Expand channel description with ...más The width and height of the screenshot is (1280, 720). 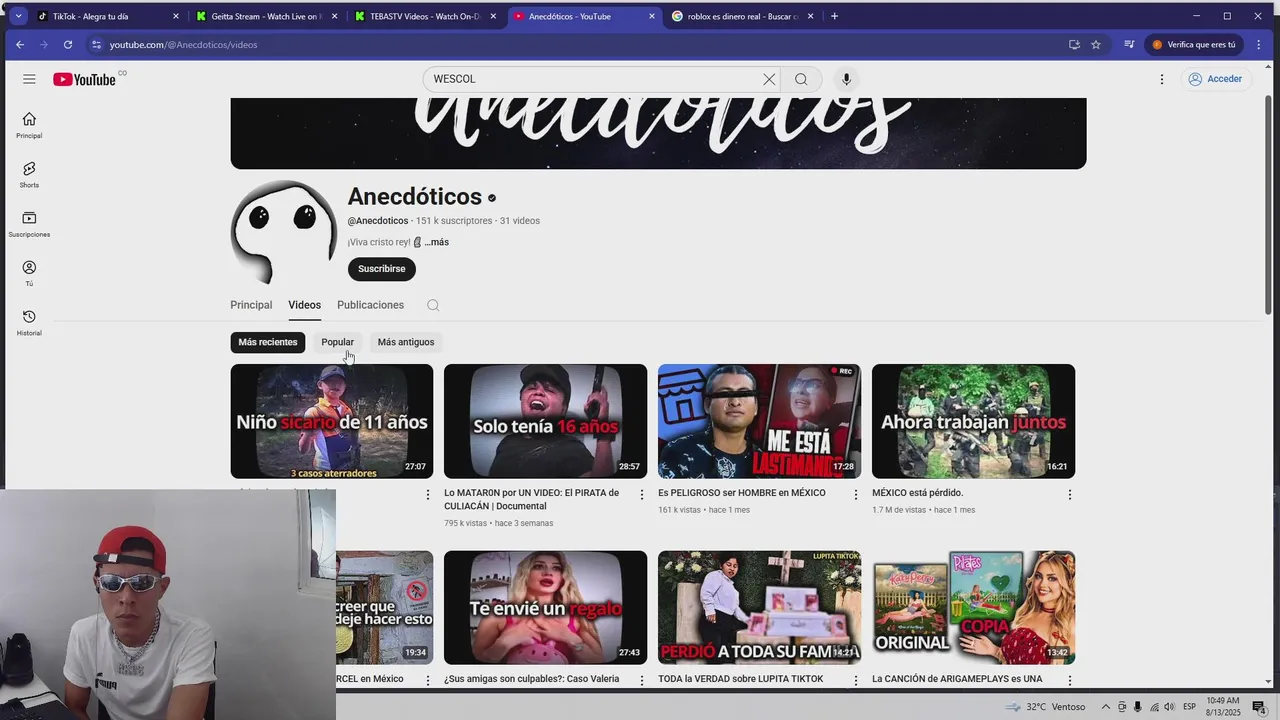[437, 242]
